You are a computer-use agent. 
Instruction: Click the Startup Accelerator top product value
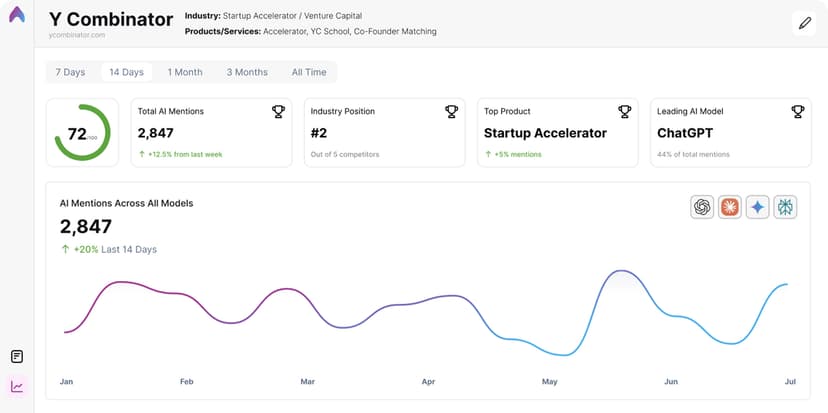545,133
